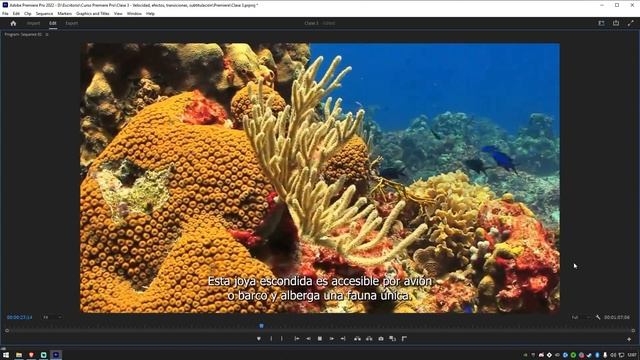Image resolution: width=640 pixels, height=360 pixels.
Task: Open the Help menu
Action: pyautogui.click(x=150, y=13)
